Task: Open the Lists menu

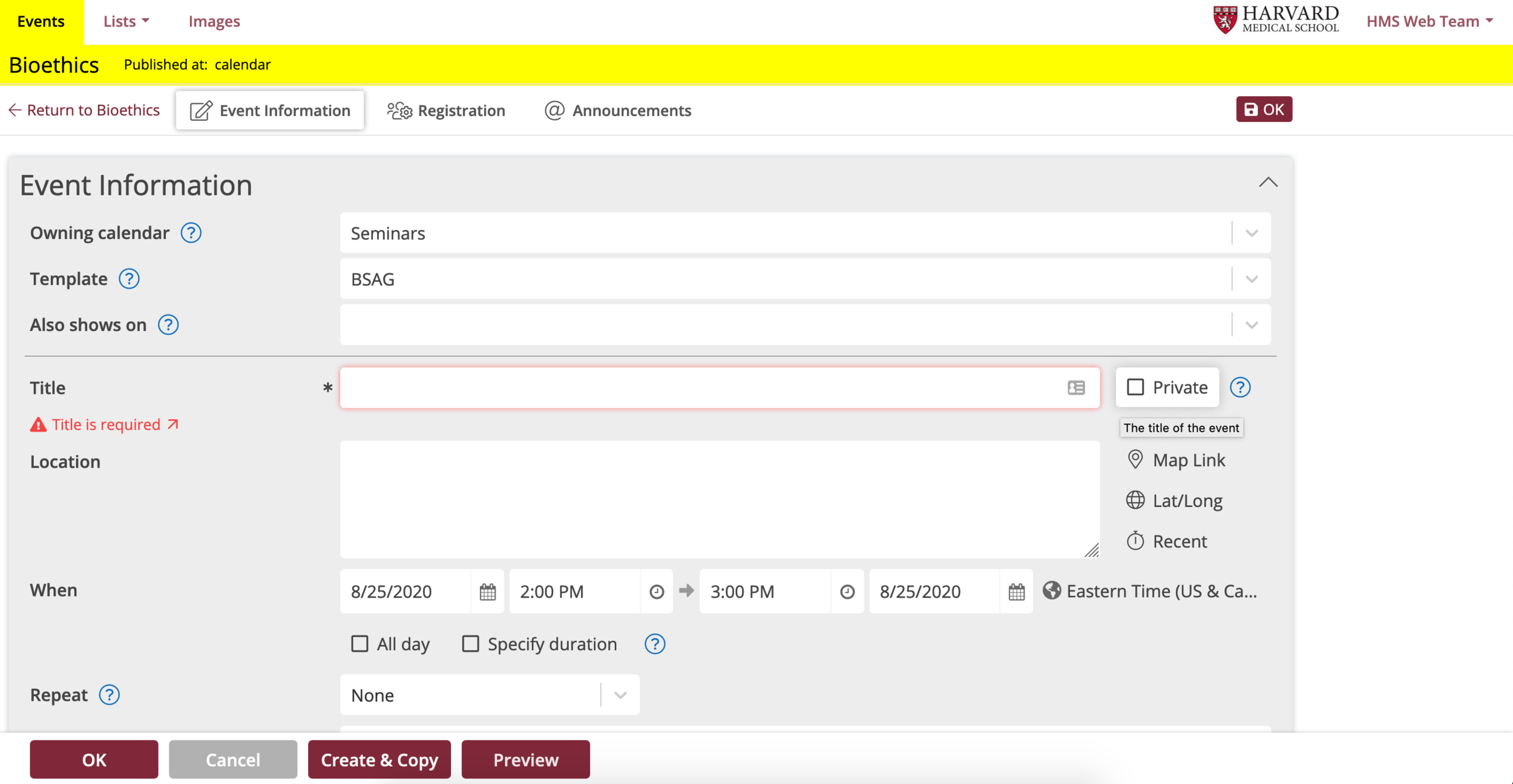Action: pos(126,22)
